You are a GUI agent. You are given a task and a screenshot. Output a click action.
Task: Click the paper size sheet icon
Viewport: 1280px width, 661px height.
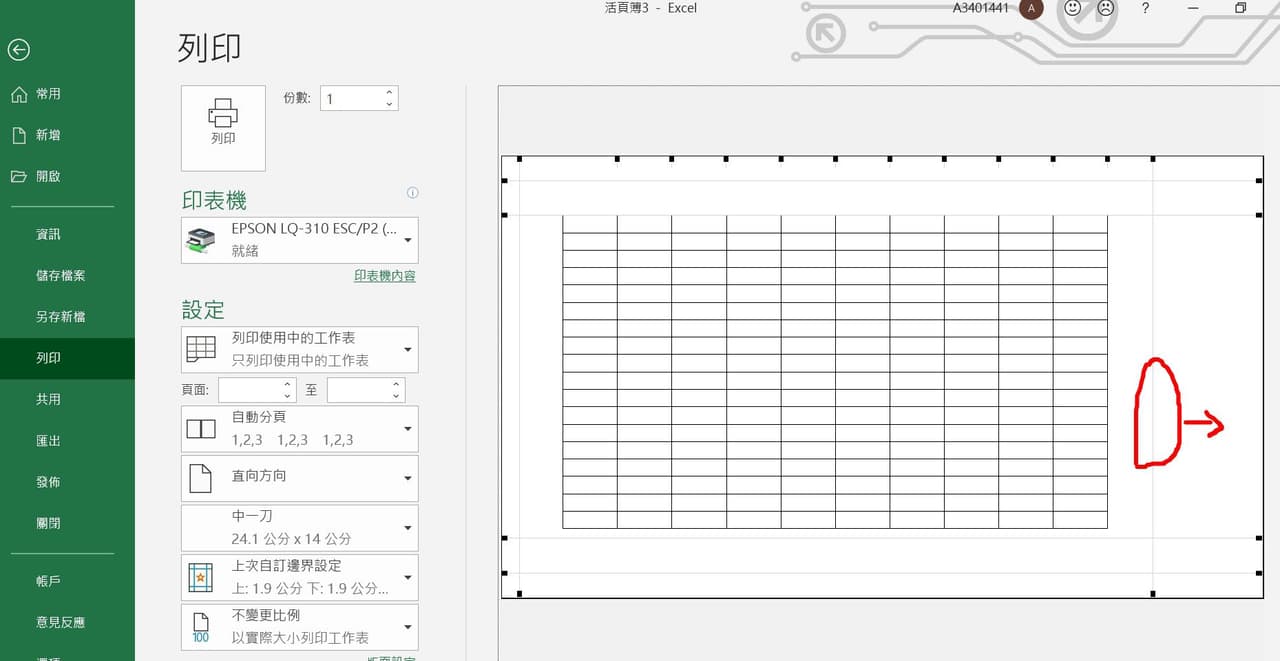point(201,527)
